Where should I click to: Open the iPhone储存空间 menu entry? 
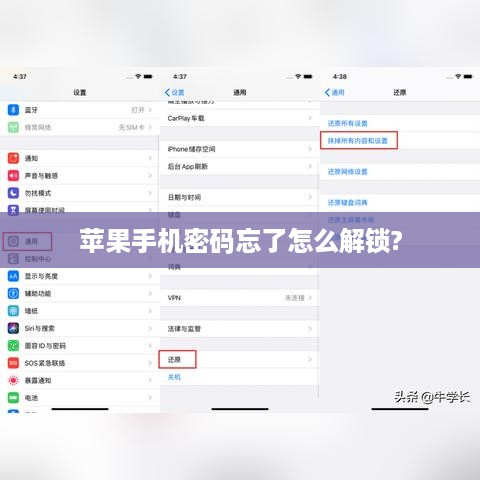pos(239,149)
